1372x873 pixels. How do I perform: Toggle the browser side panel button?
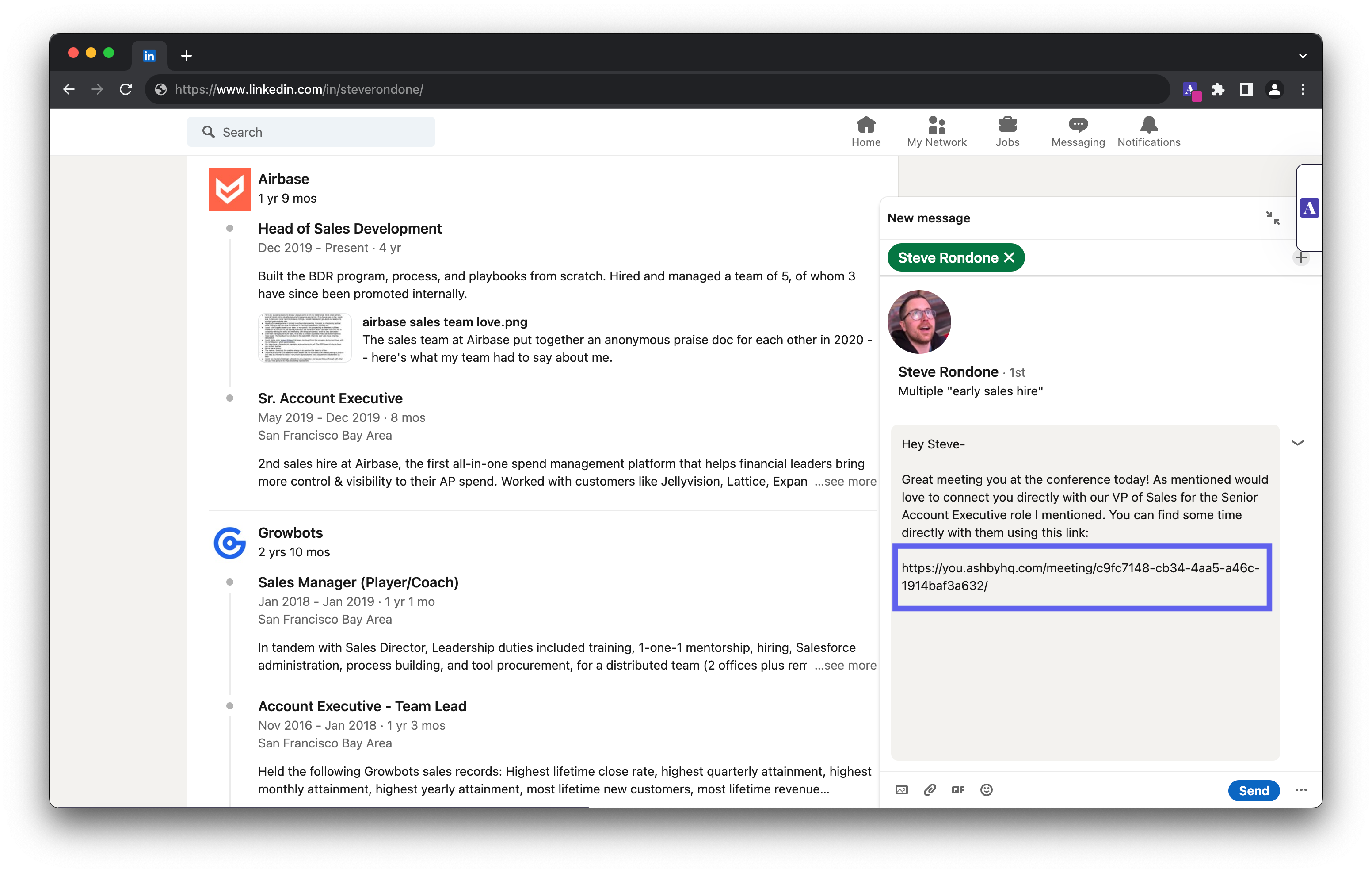click(x=1246, y=89)
